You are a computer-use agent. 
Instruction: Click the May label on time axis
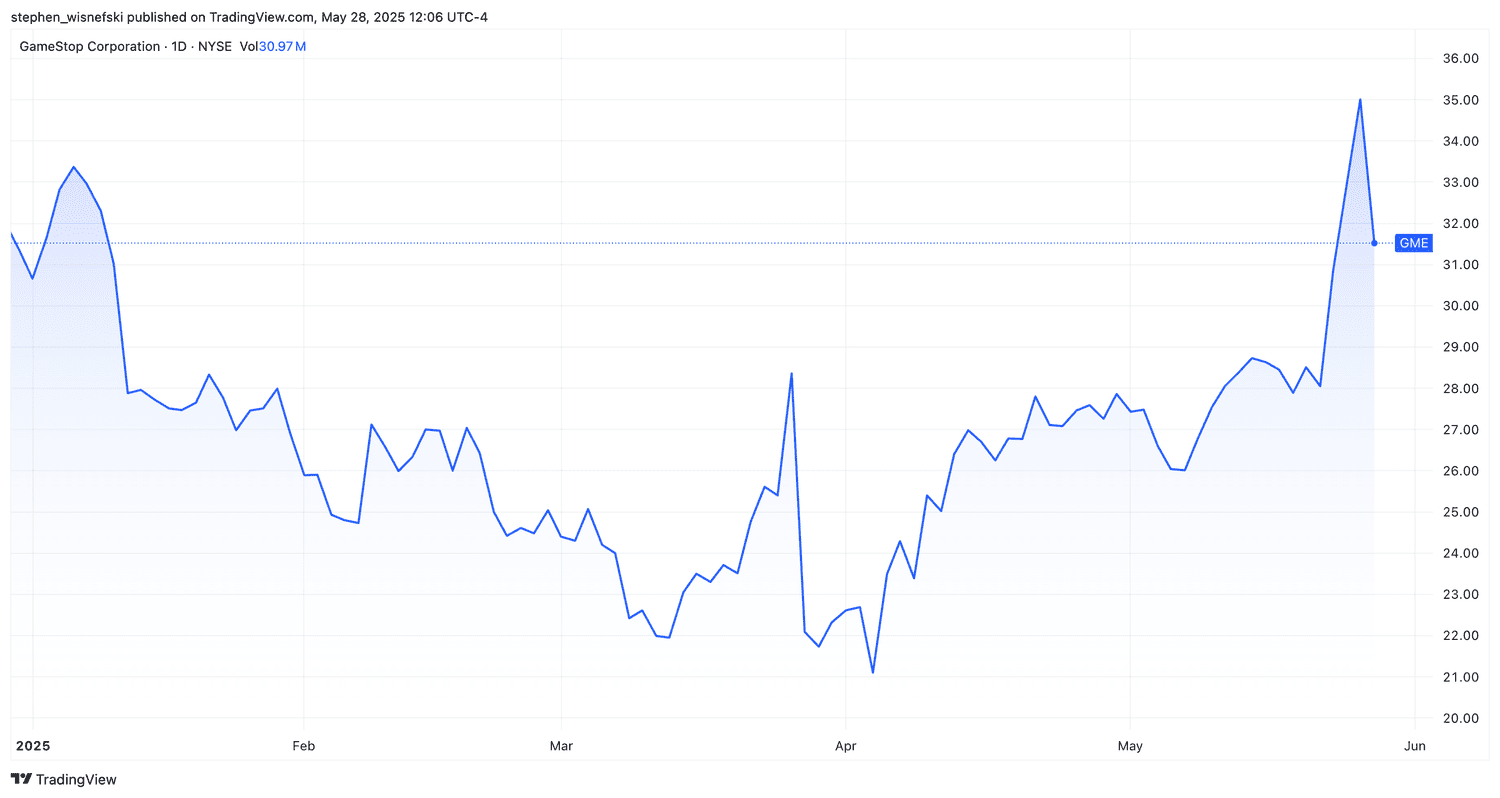tap(1130, 746)
